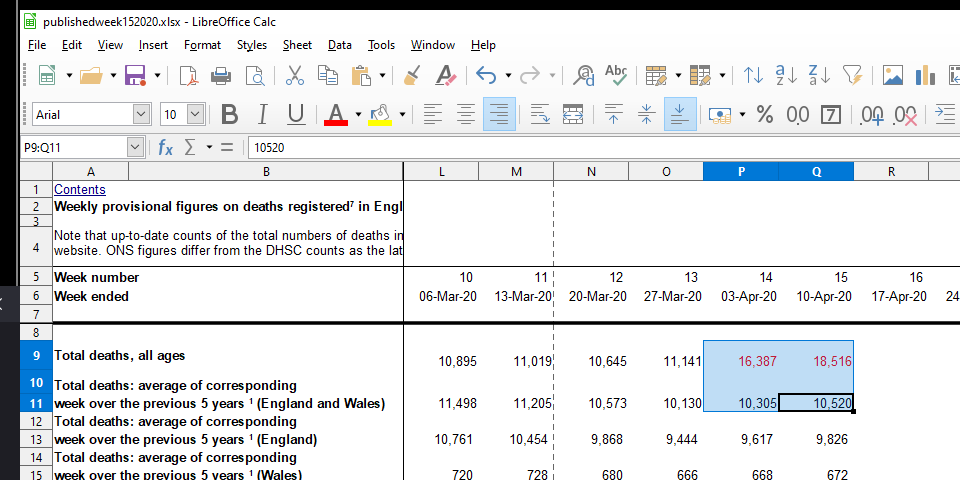Toggle Center Horizontally alignment
The image size is (960, 480).
(x=466, y=114)
